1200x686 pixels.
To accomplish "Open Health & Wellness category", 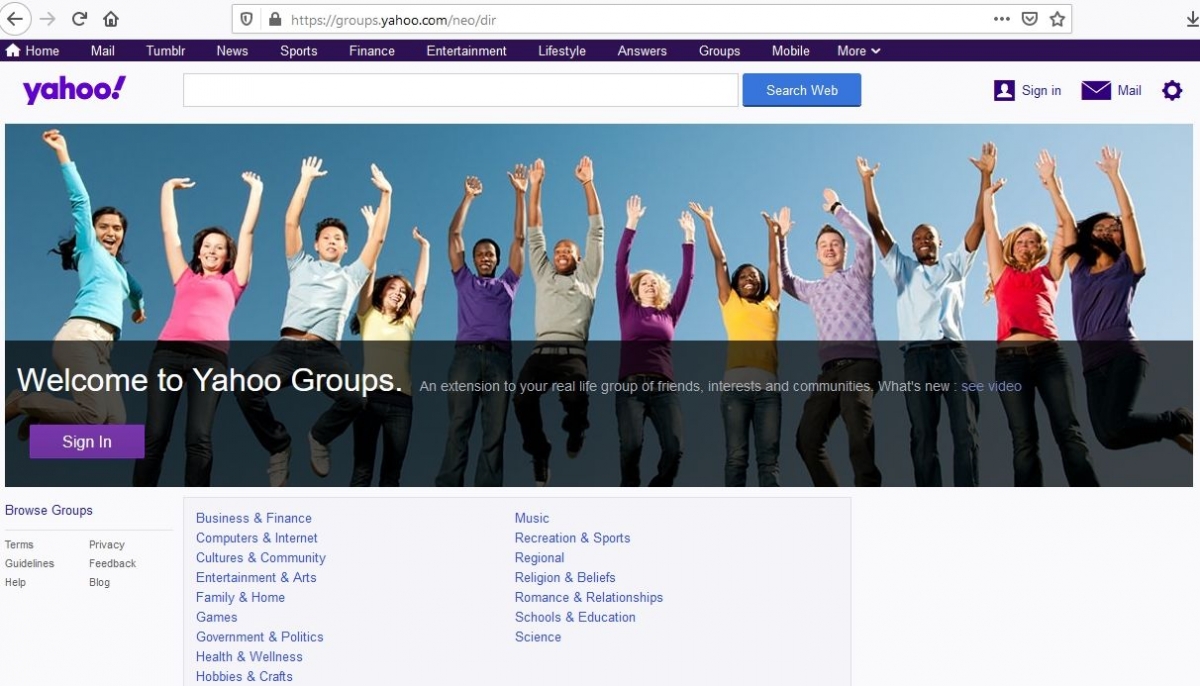I will (249, 657).
